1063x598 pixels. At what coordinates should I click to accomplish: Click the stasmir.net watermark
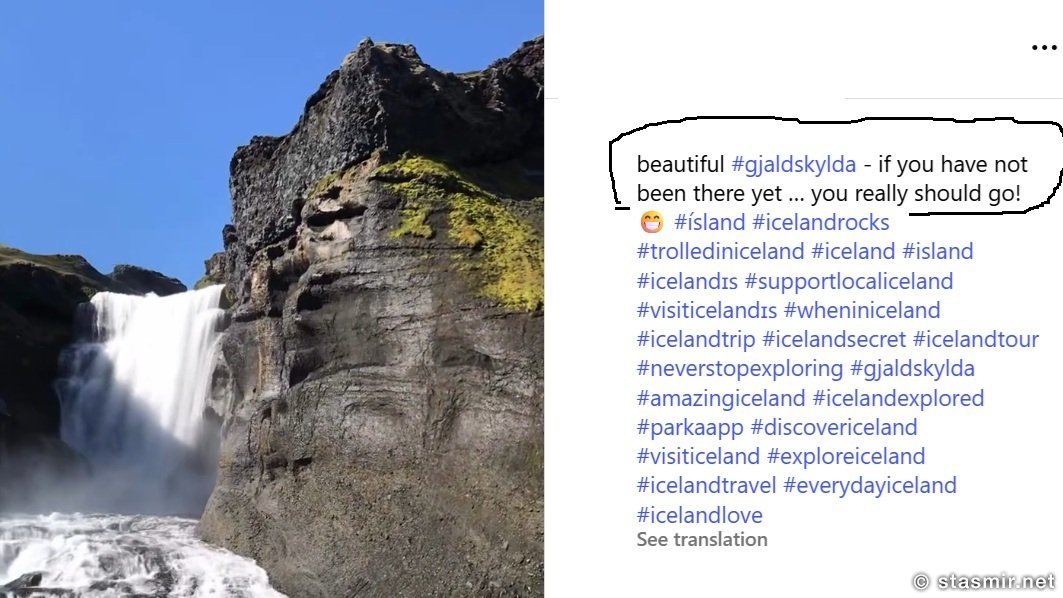click(984, 582)
